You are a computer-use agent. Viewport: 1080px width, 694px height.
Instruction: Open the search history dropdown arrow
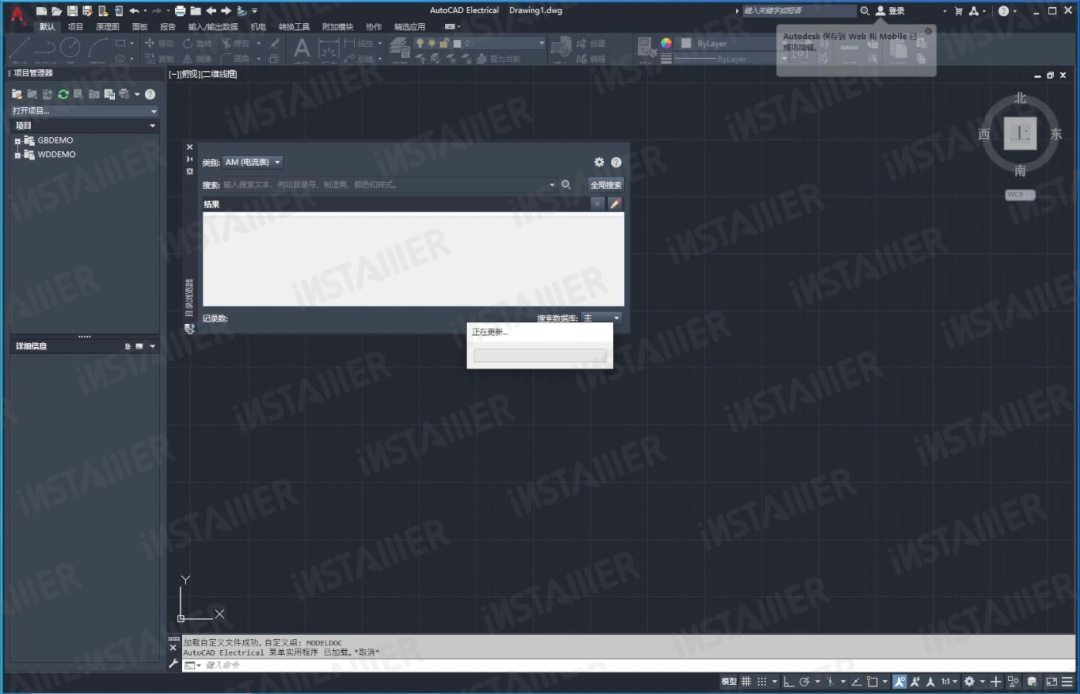pos(552,185)
